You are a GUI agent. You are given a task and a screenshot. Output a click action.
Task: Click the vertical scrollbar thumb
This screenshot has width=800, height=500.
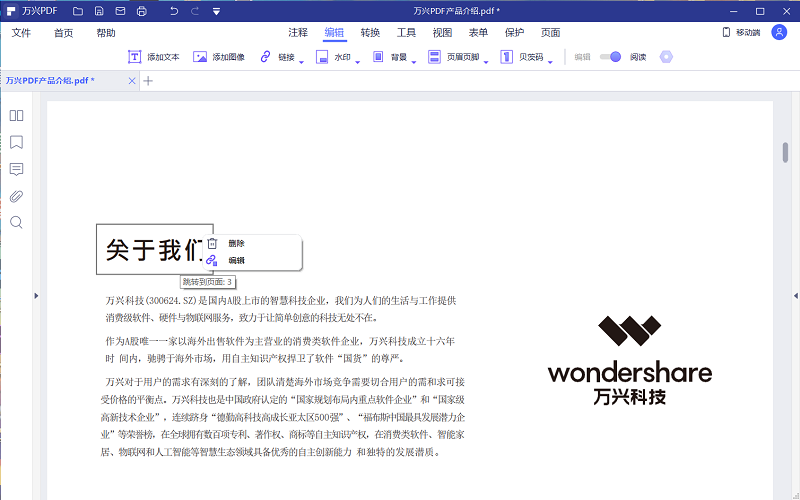[x=785, y=152]
